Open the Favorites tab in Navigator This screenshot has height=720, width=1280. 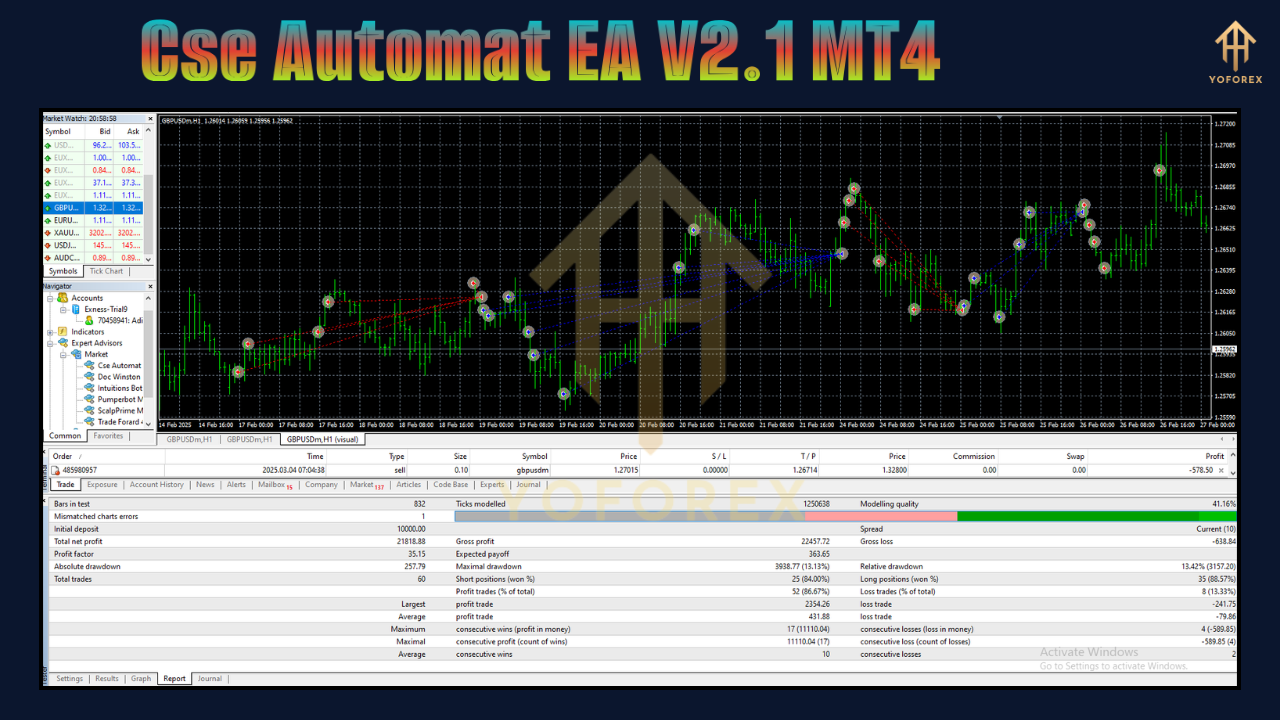[x=108, y=435]
